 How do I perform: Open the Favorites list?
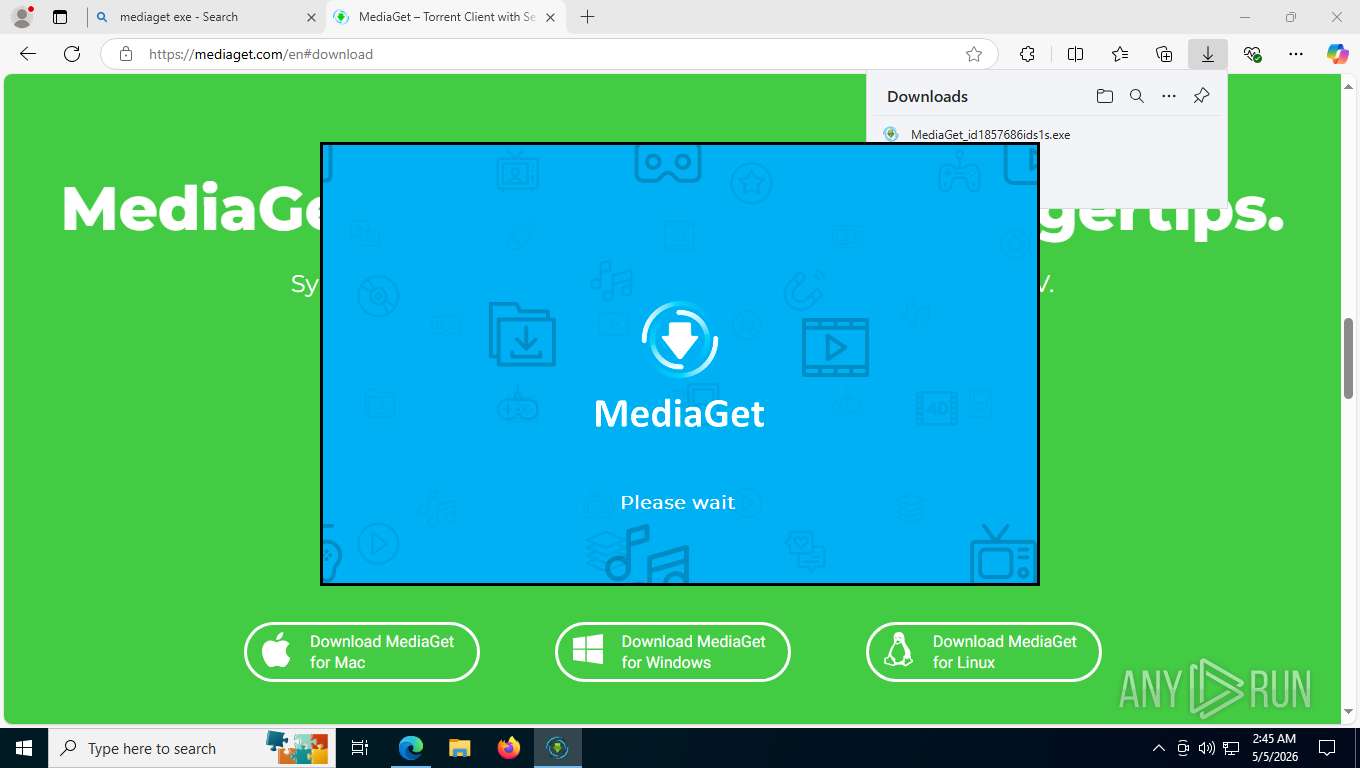[x=1120, y=54]
